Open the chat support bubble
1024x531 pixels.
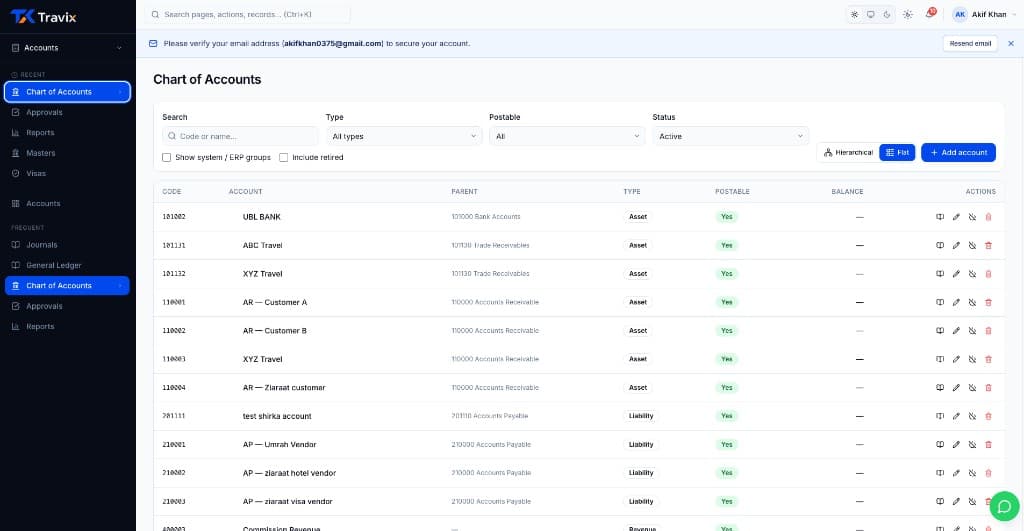click(x=1004, y=507)
